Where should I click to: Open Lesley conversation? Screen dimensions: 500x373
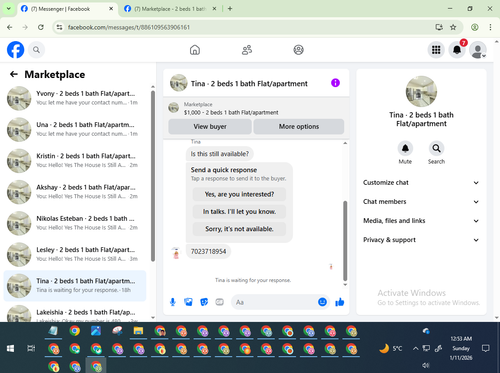point(75,254)
